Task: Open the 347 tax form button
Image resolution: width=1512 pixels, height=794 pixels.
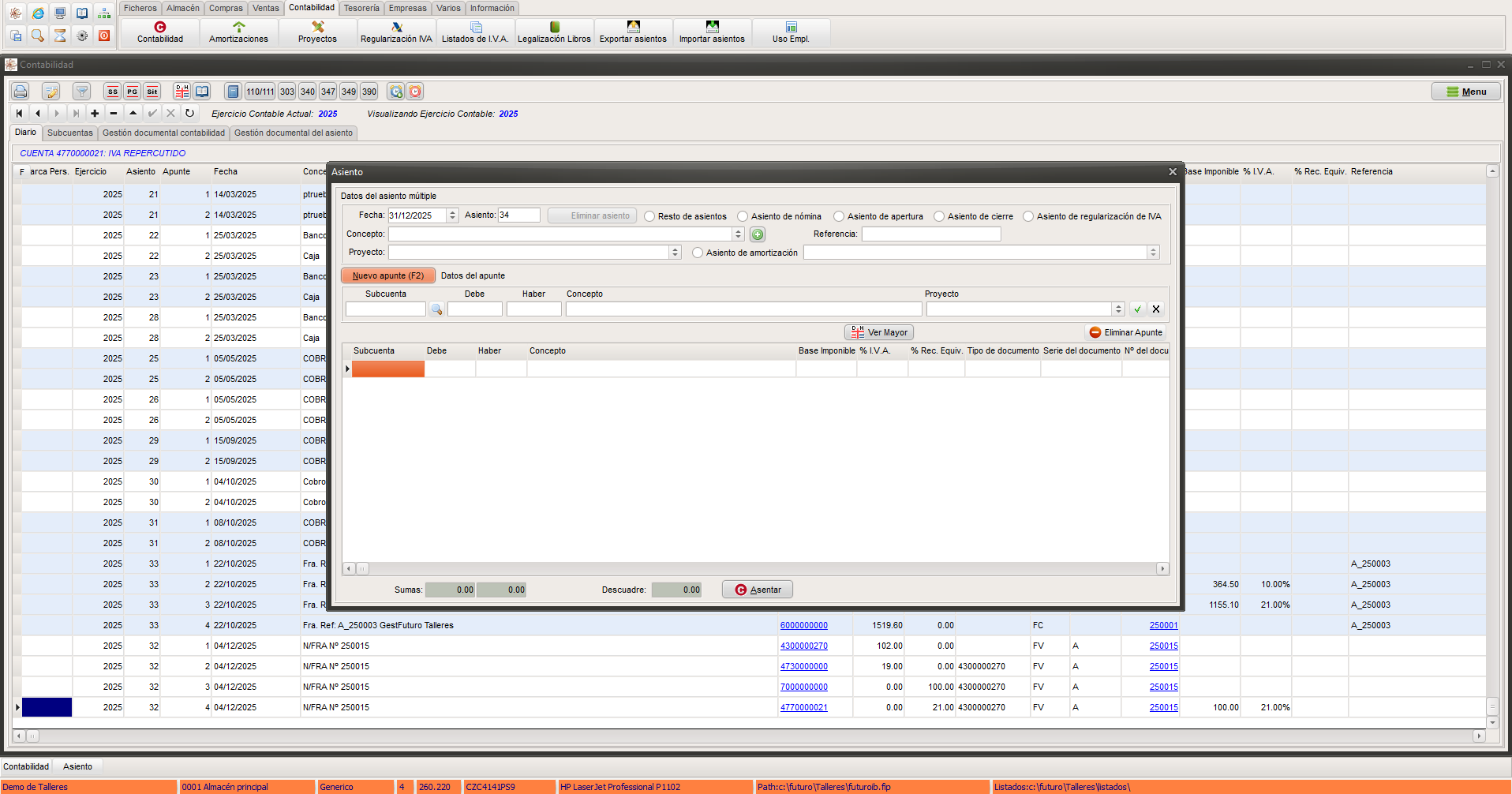Action: pyautogui.click(x=328, y=92)
